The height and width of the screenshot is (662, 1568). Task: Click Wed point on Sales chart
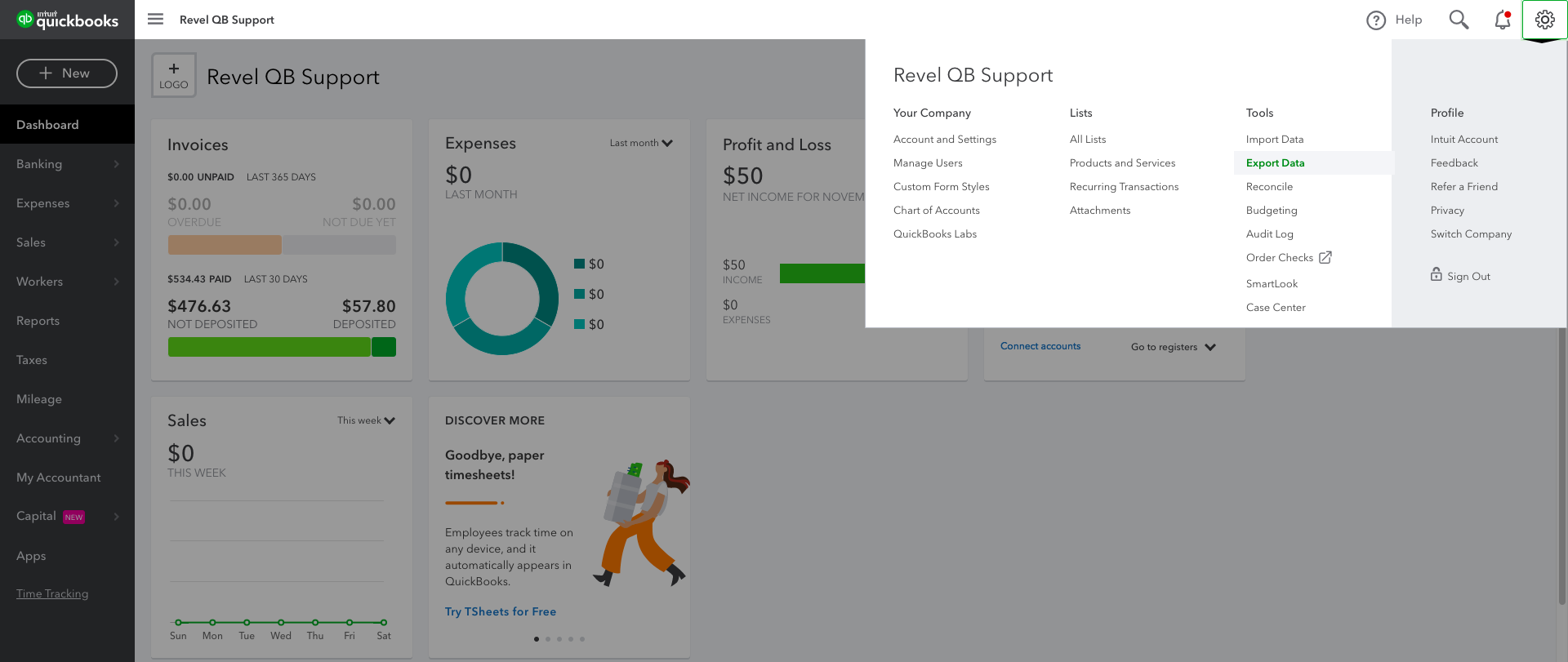(281, 623)
